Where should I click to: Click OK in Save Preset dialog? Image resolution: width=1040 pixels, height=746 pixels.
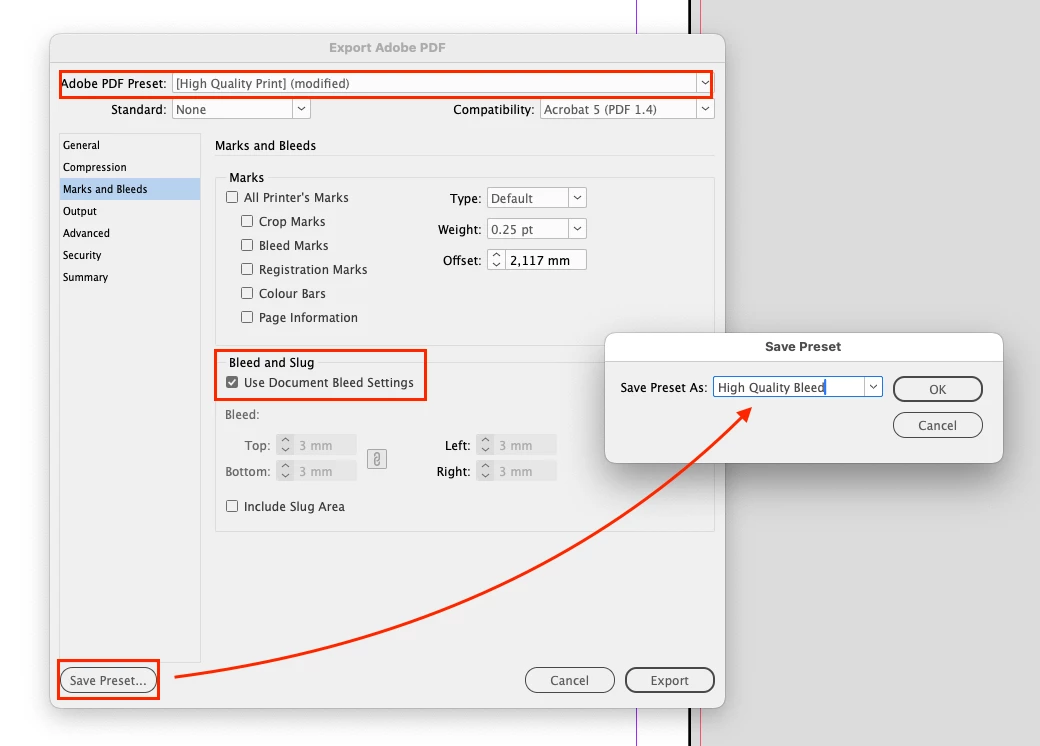[937, 389]
